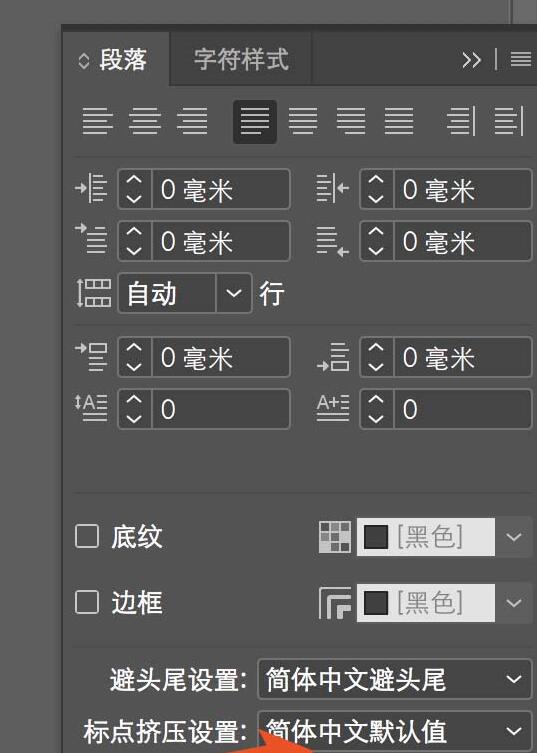Decrease right indent with the down arrow

tap(376, 199)
